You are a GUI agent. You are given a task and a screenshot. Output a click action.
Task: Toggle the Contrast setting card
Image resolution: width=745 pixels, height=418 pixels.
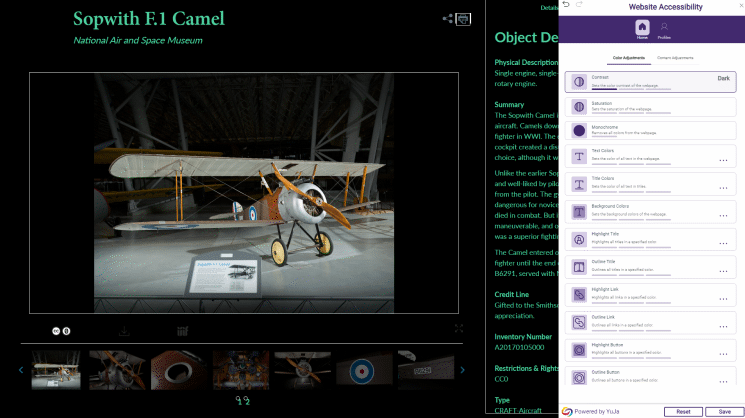click(x=650, y=82)
